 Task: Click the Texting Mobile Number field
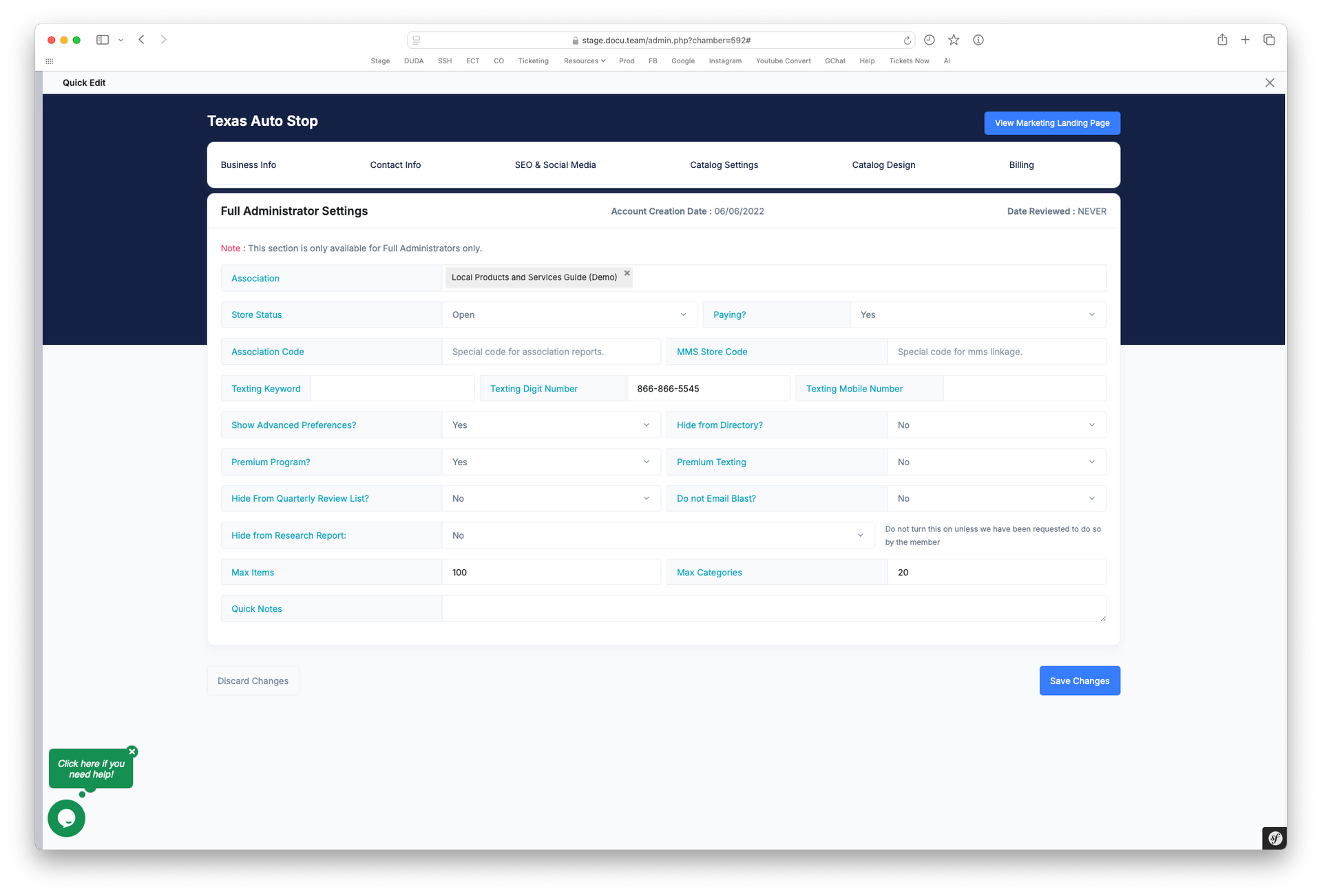[1025, 389]
